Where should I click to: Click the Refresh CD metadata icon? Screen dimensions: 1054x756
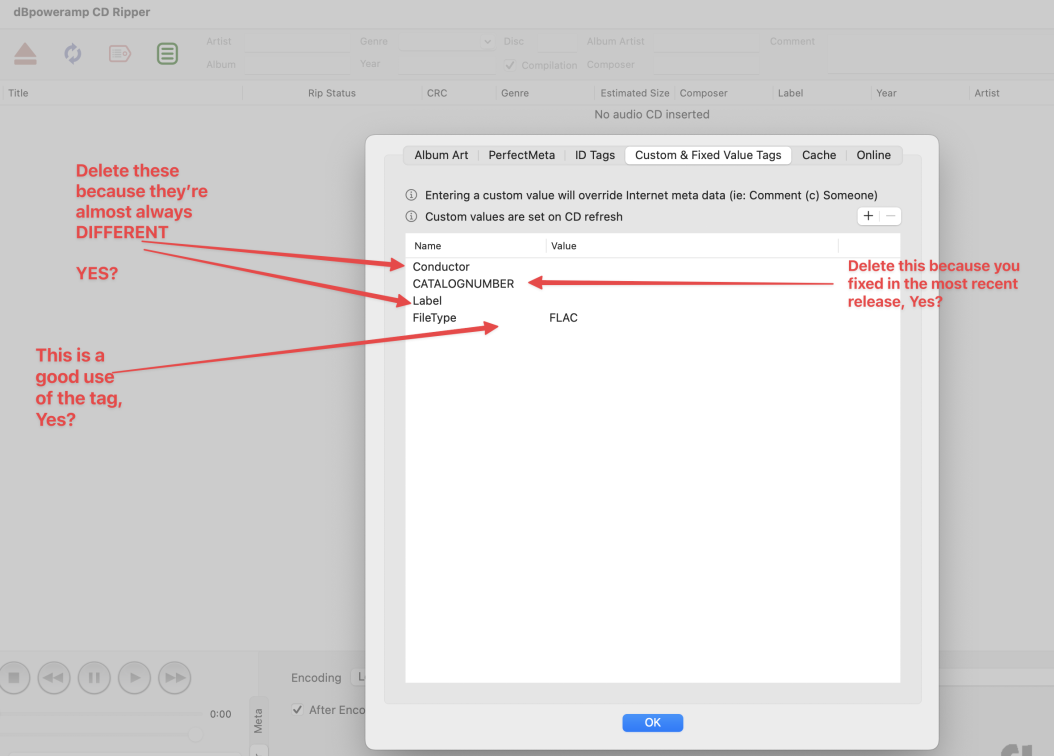(x=73, y=54)
